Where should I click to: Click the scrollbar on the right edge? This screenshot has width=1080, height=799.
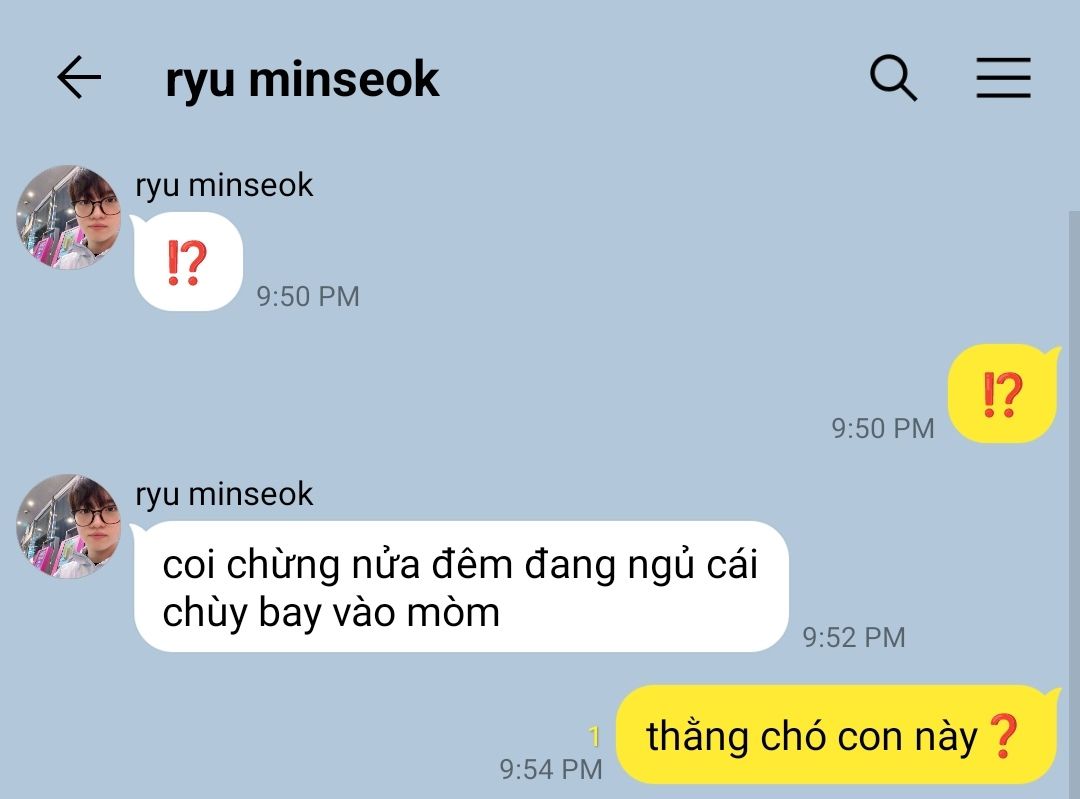pyautogui.click(x=1074, y=505)
